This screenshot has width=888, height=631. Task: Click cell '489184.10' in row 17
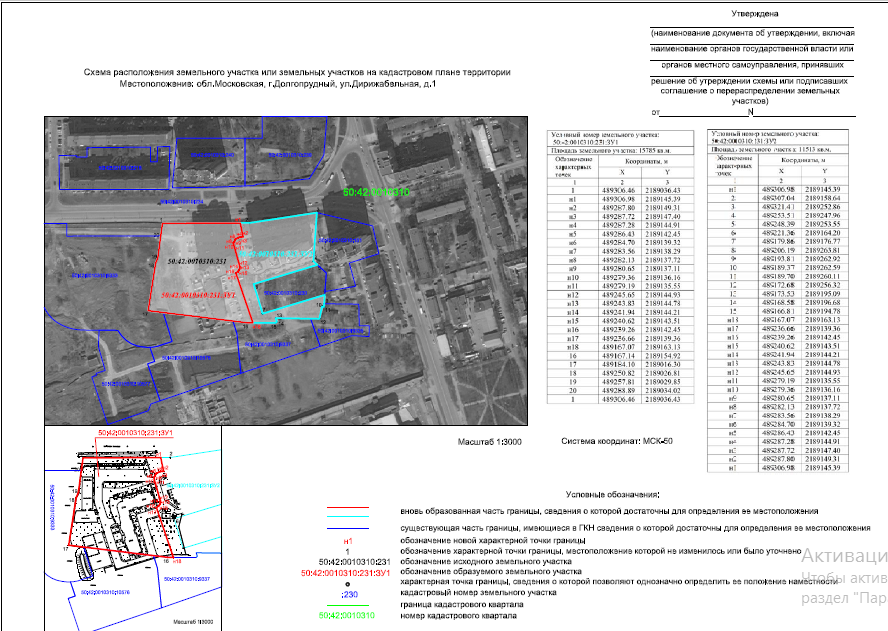618,365
